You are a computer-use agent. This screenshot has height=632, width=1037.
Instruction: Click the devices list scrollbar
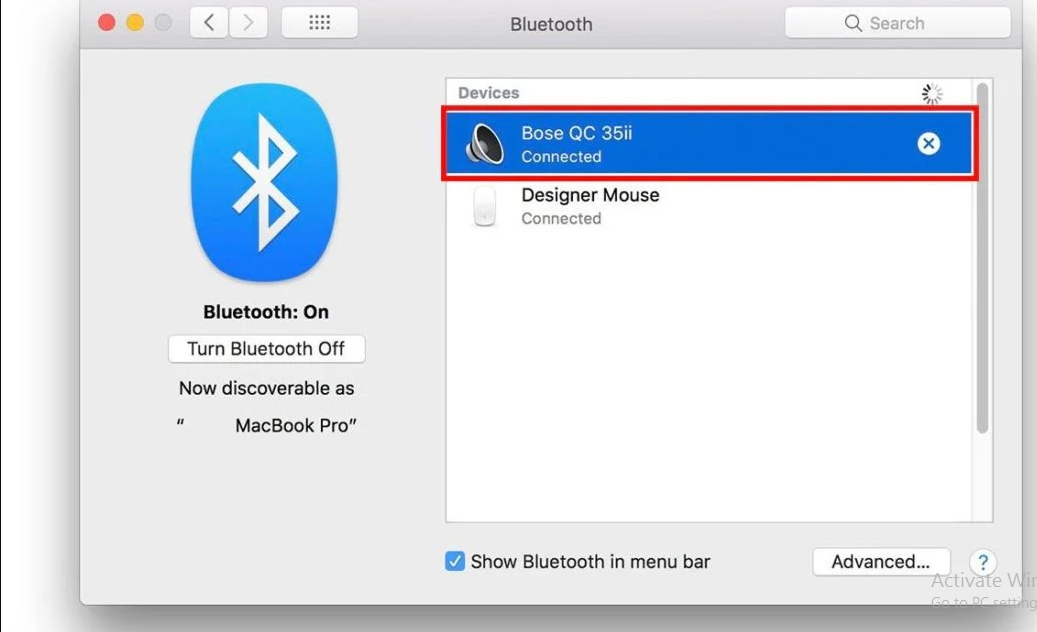click(982, 258)
